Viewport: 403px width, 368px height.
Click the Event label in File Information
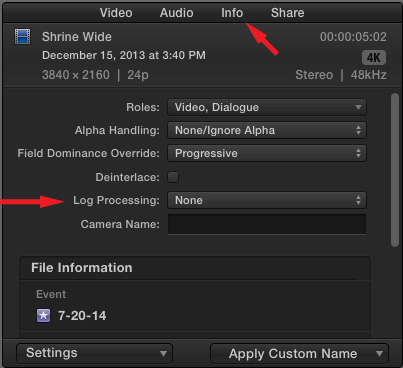click(x=51, y=294)
